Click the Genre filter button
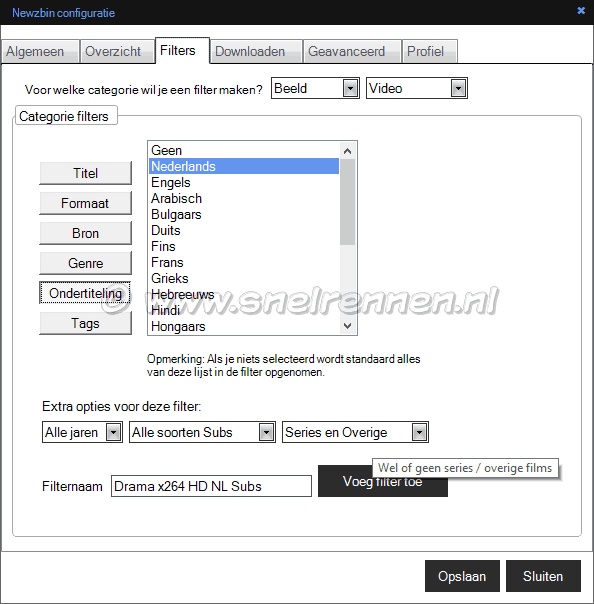 coord(86,263)
